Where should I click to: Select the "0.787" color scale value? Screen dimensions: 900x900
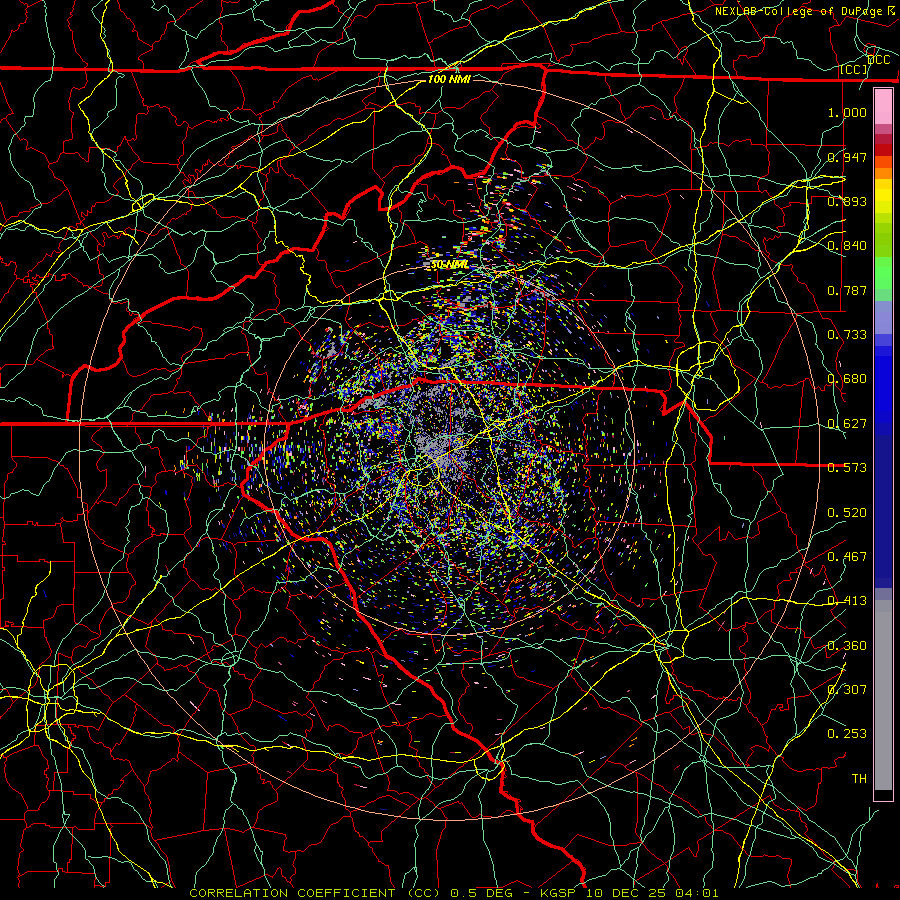(x=847, y=290)
